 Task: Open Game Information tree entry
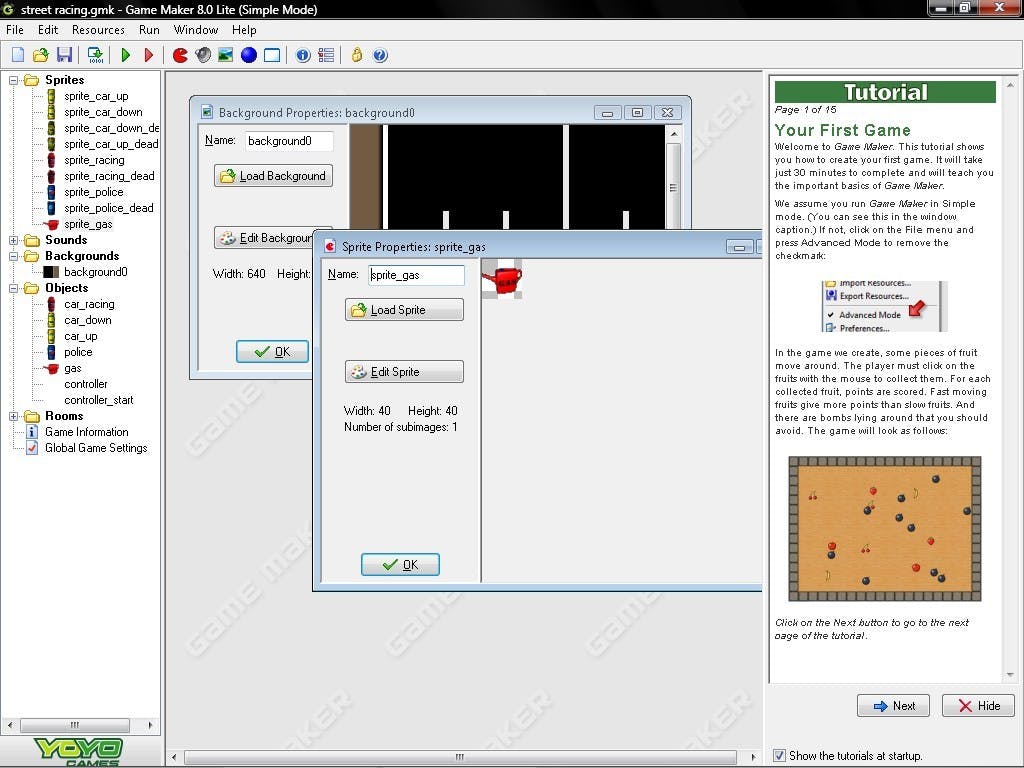point(86,432)
